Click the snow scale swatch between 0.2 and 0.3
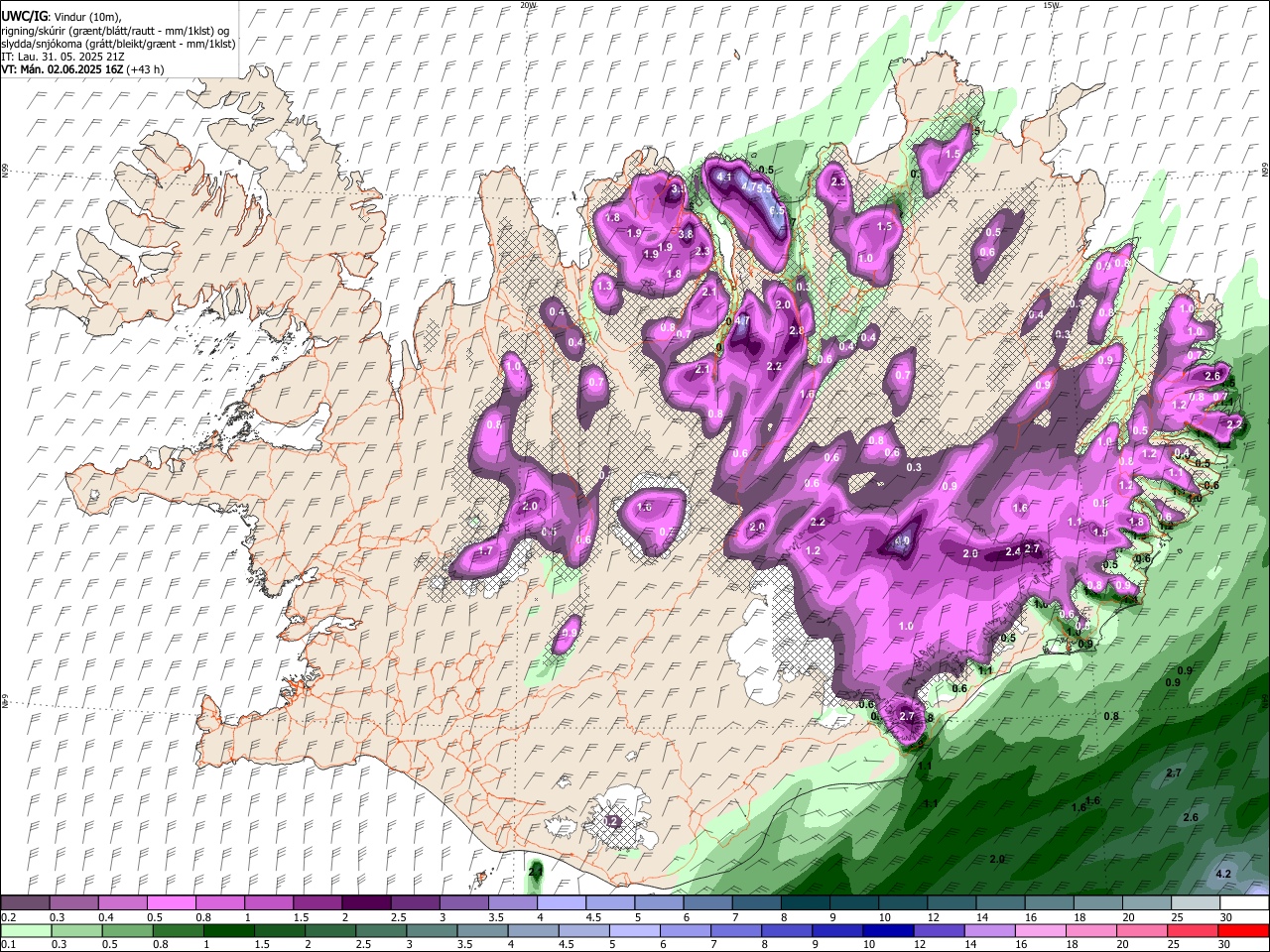Screen dimensions: 1270x952 [x=26, y=903]
